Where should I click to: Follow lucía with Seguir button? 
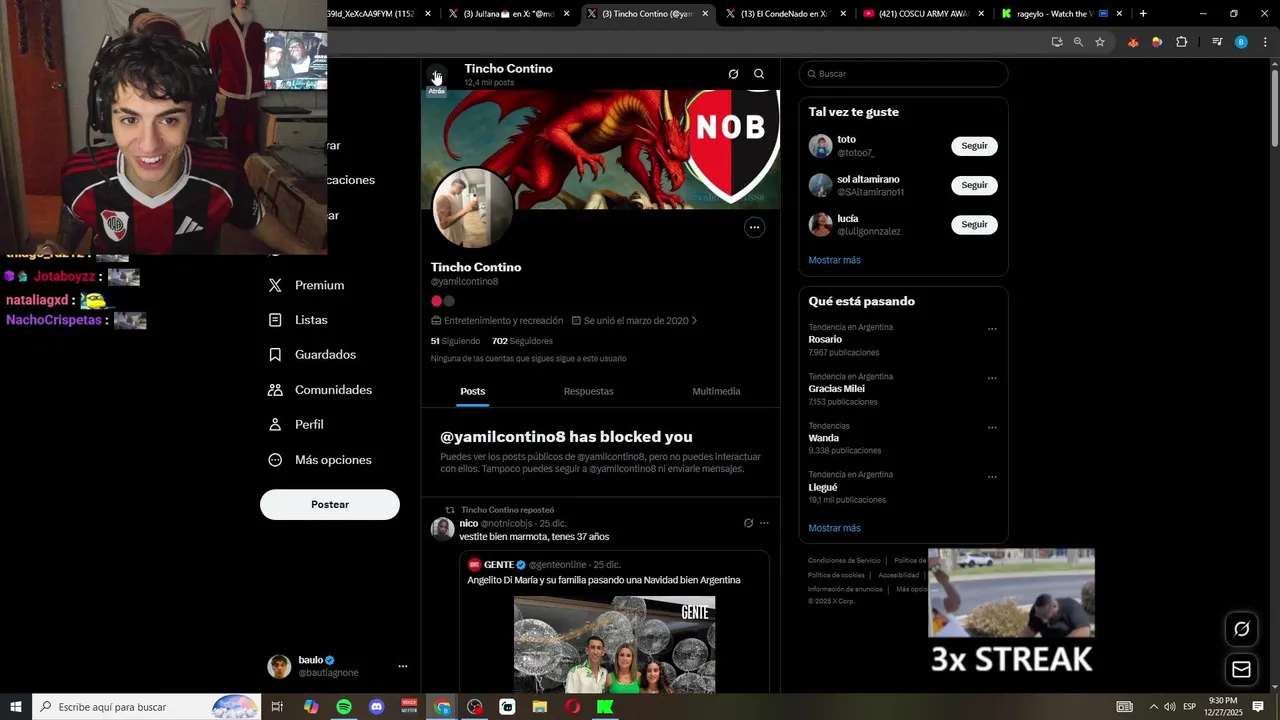click(974, 225)
